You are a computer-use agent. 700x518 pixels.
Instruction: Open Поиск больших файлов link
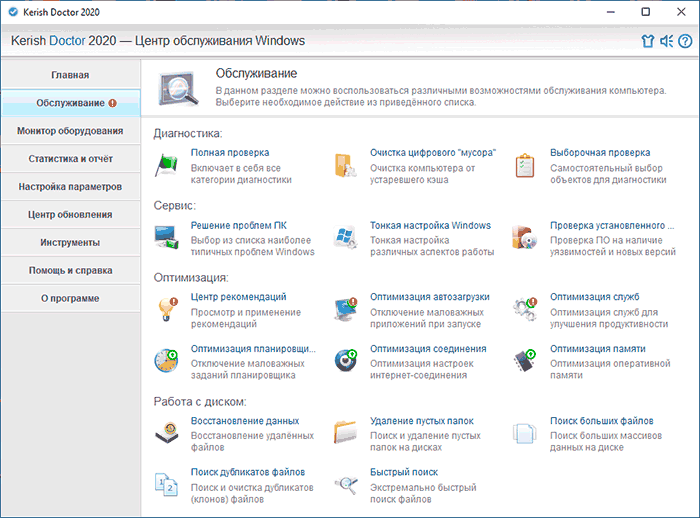tap(602, 421)
